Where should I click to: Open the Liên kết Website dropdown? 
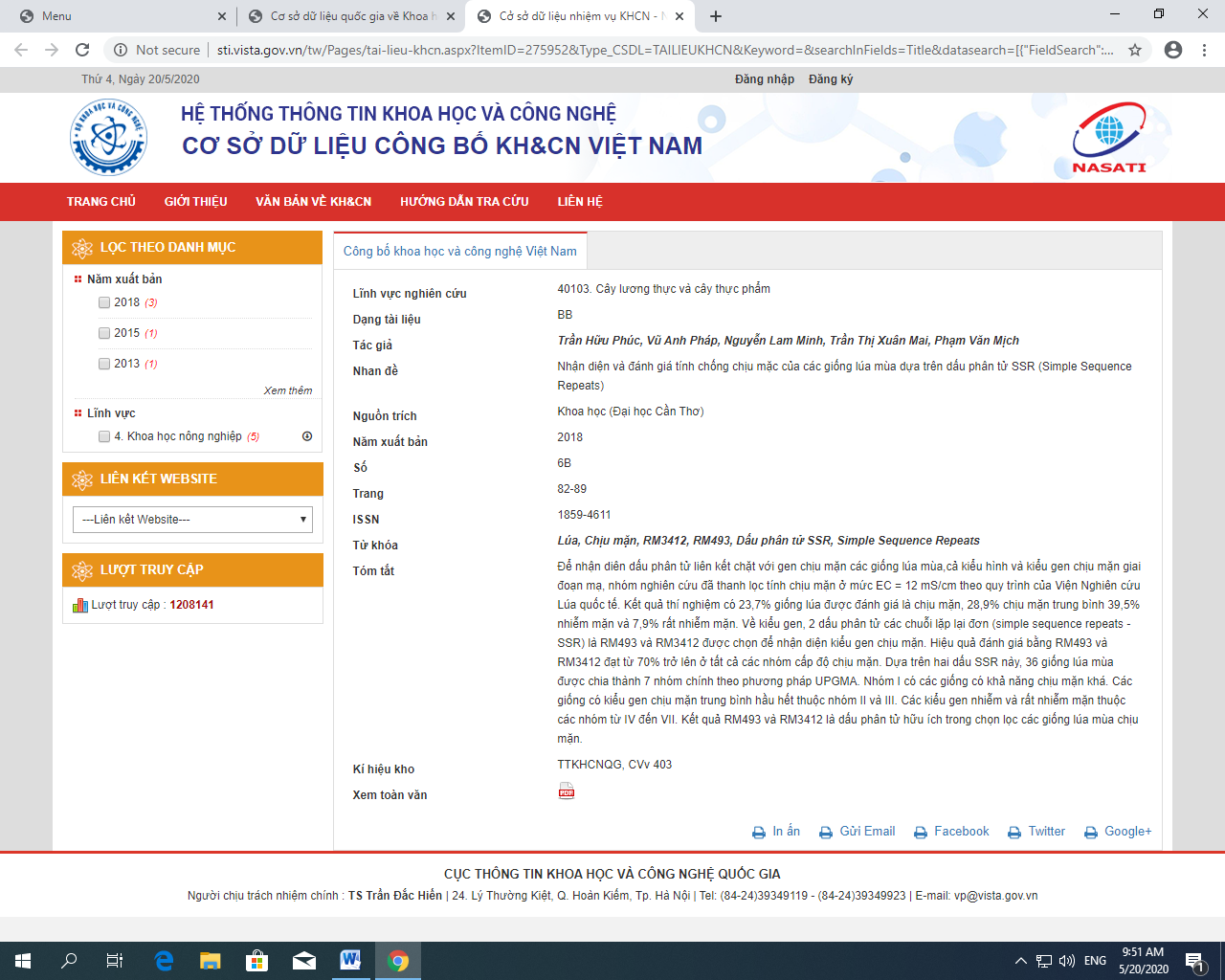pyautogui.click(x=192, y=520)
